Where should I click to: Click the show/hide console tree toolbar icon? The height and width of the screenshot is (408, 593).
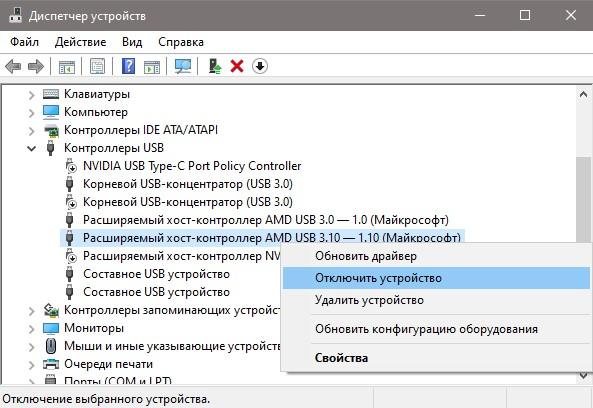coord(67,67)
